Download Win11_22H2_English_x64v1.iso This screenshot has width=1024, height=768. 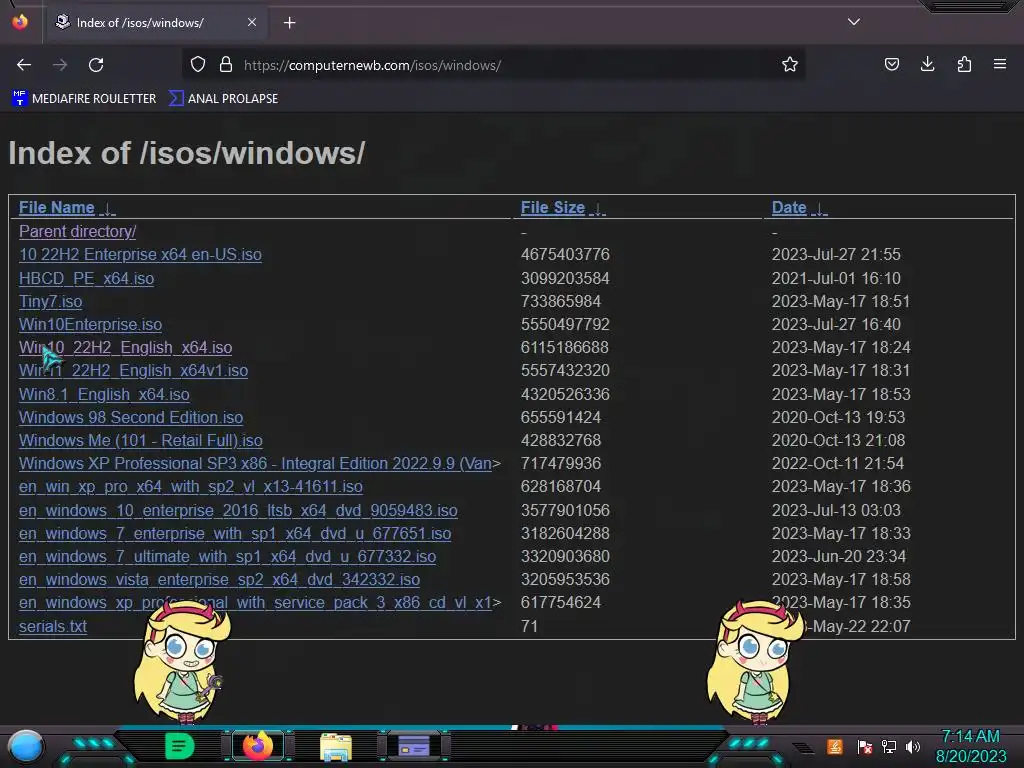[x=133, y=370]
